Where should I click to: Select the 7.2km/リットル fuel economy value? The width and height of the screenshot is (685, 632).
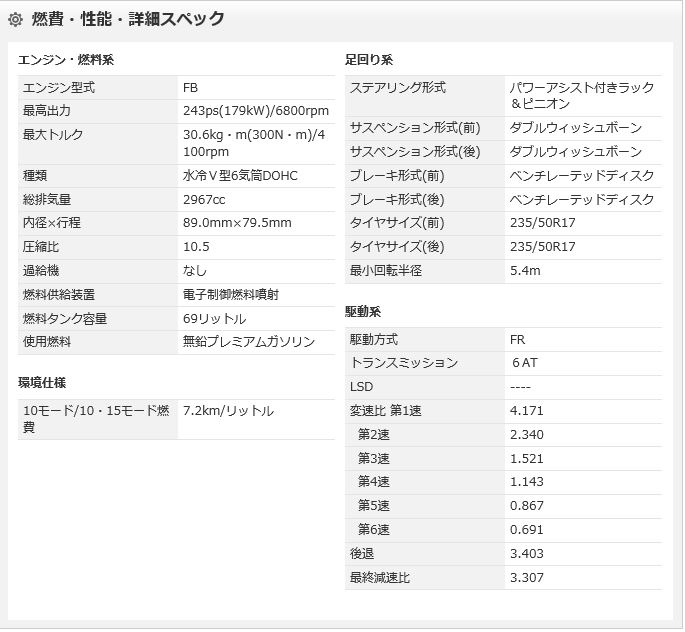pyautogui.click(x=228, y=411)
